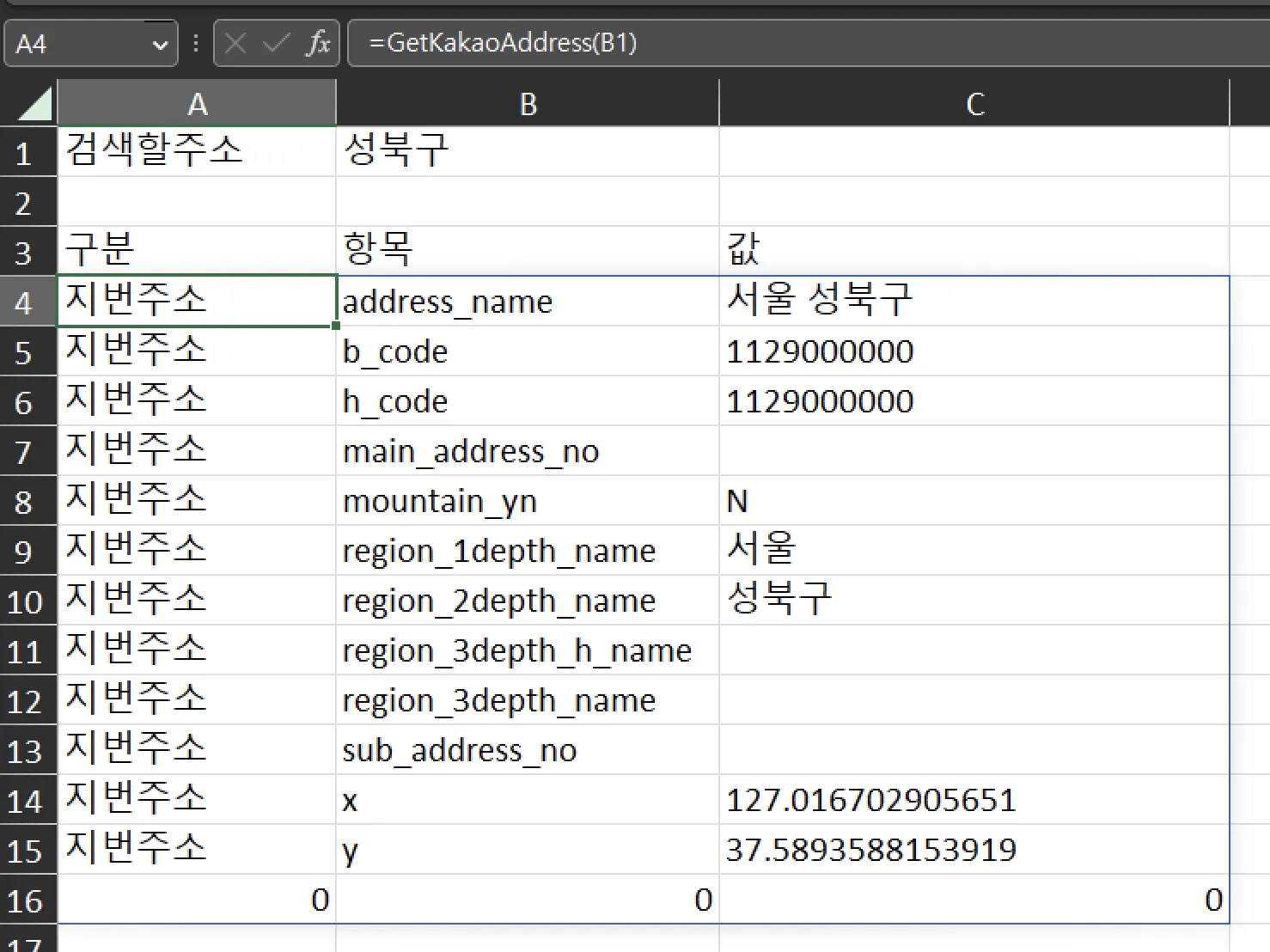Select row 1 header

point(24,153)
